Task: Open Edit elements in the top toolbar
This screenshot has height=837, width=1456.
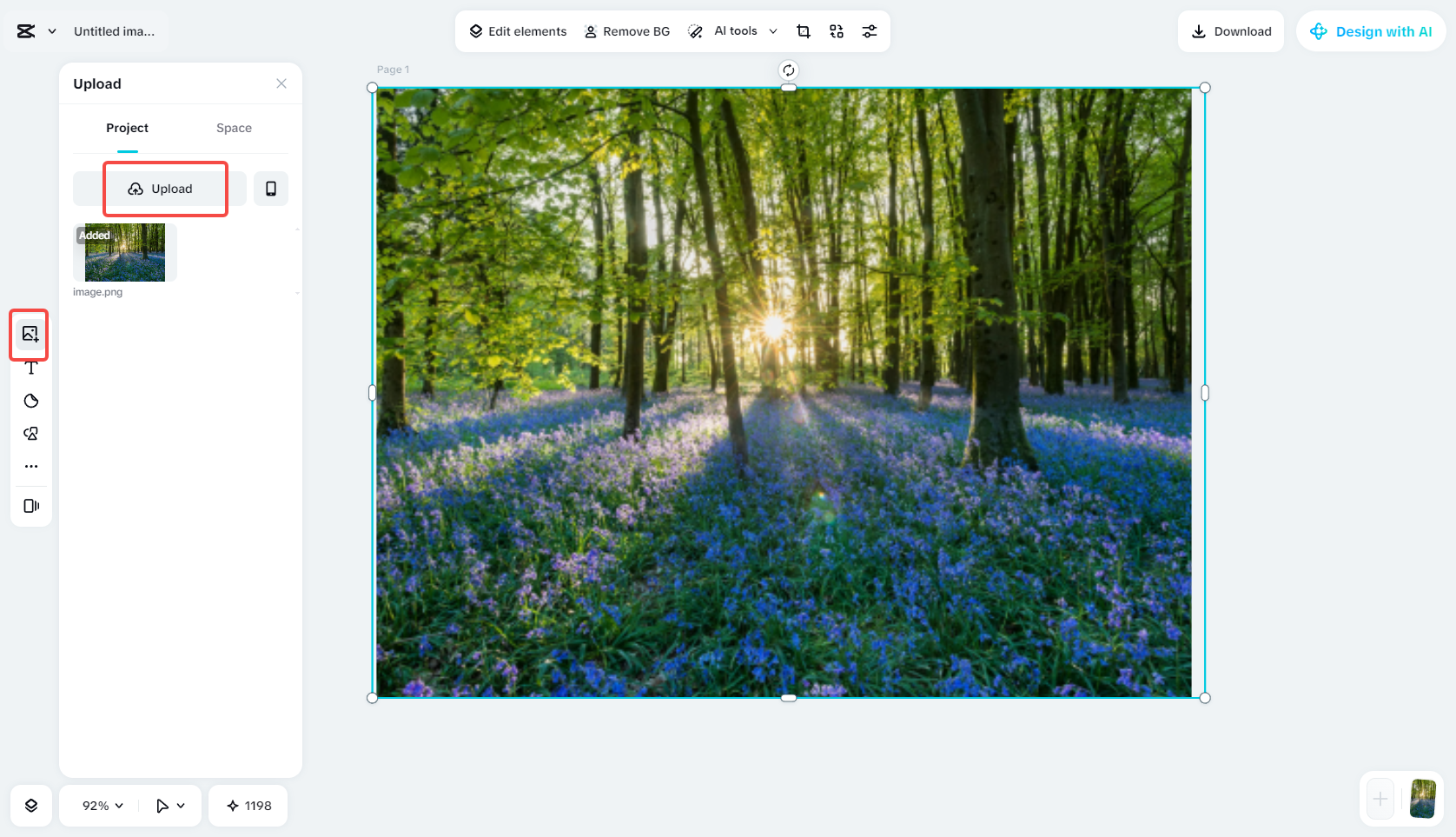Action: [518, 31]
